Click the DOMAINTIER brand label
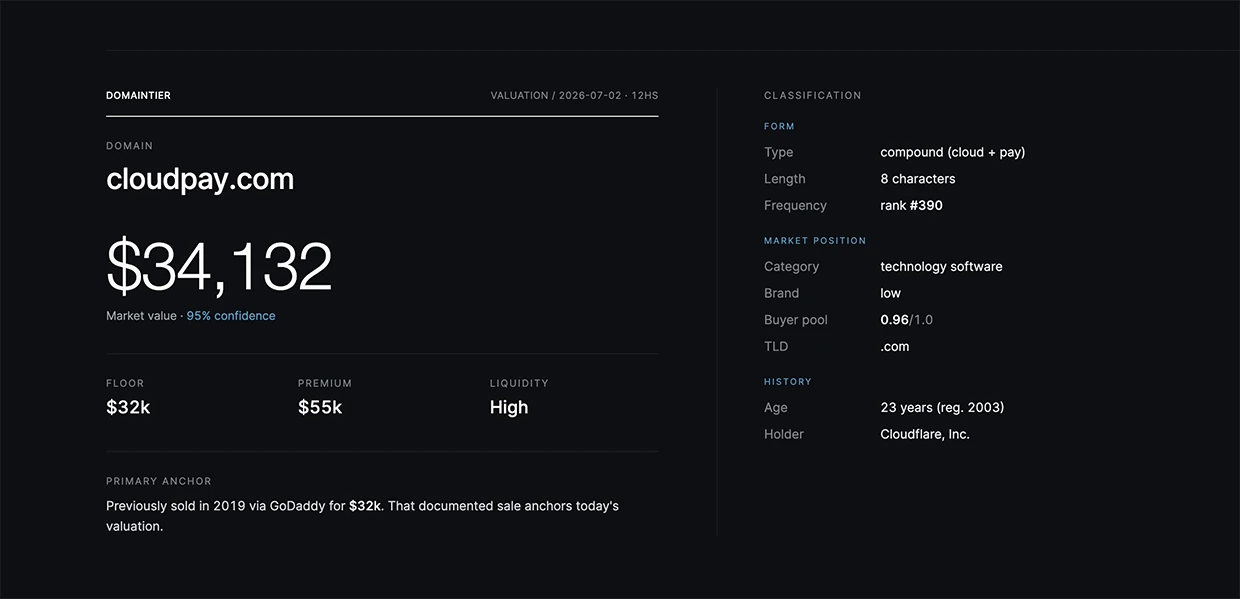Screen dimensions: 1240x599 [138, 96]
